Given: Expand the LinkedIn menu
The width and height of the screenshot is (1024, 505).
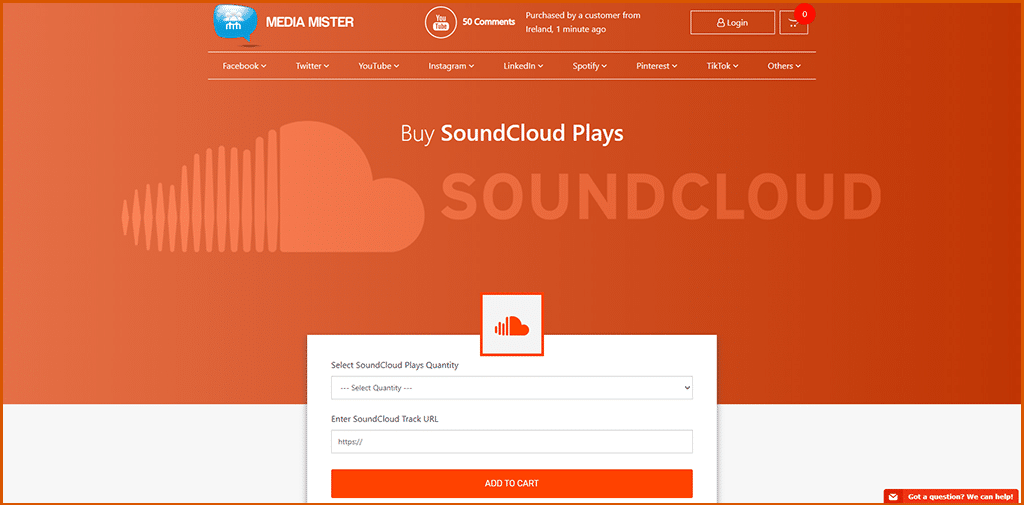Looking at the screenshot, I should click(523, 66).
